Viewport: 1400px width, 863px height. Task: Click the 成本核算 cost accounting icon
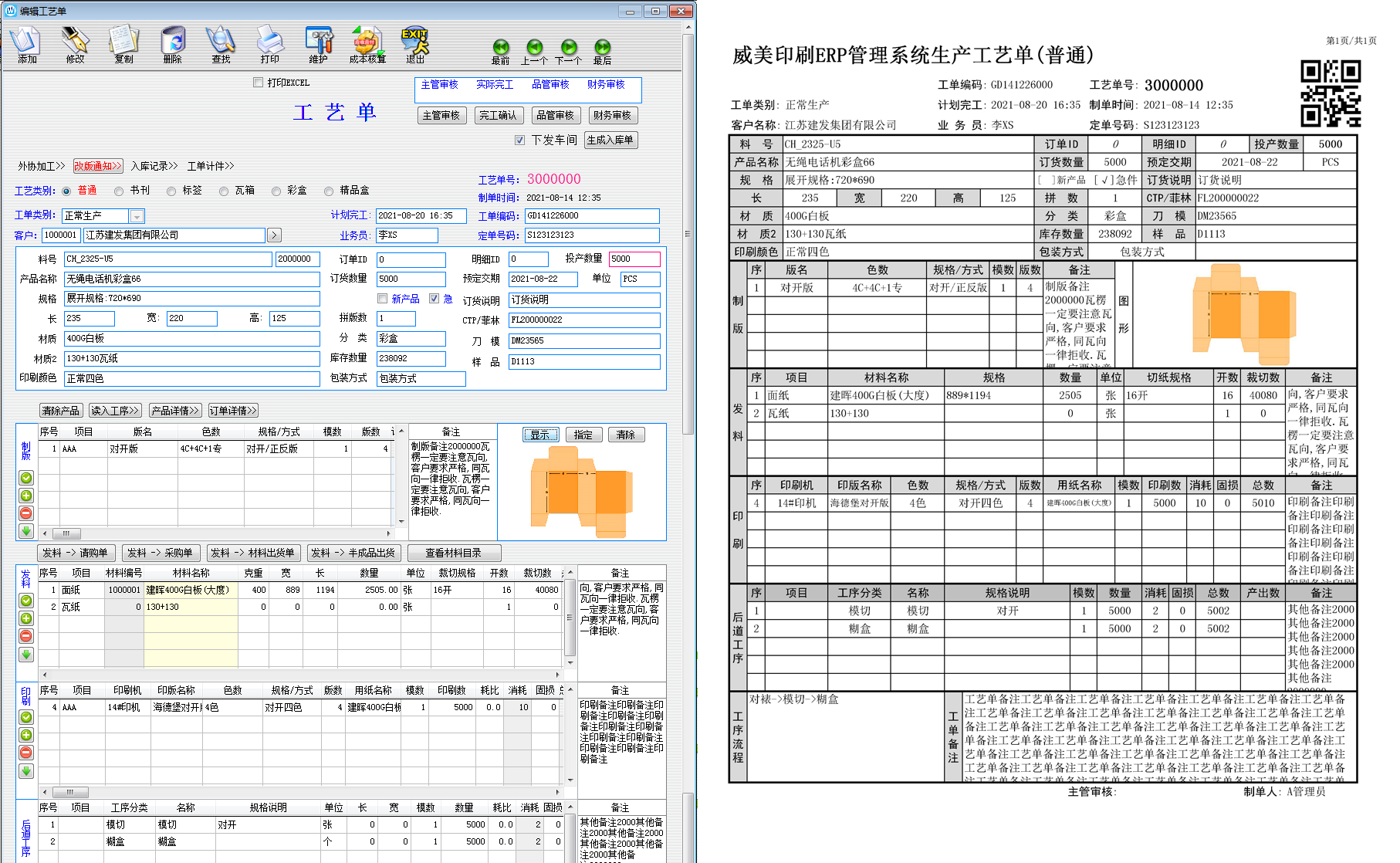pyautogui.click(x=367, y=45)
